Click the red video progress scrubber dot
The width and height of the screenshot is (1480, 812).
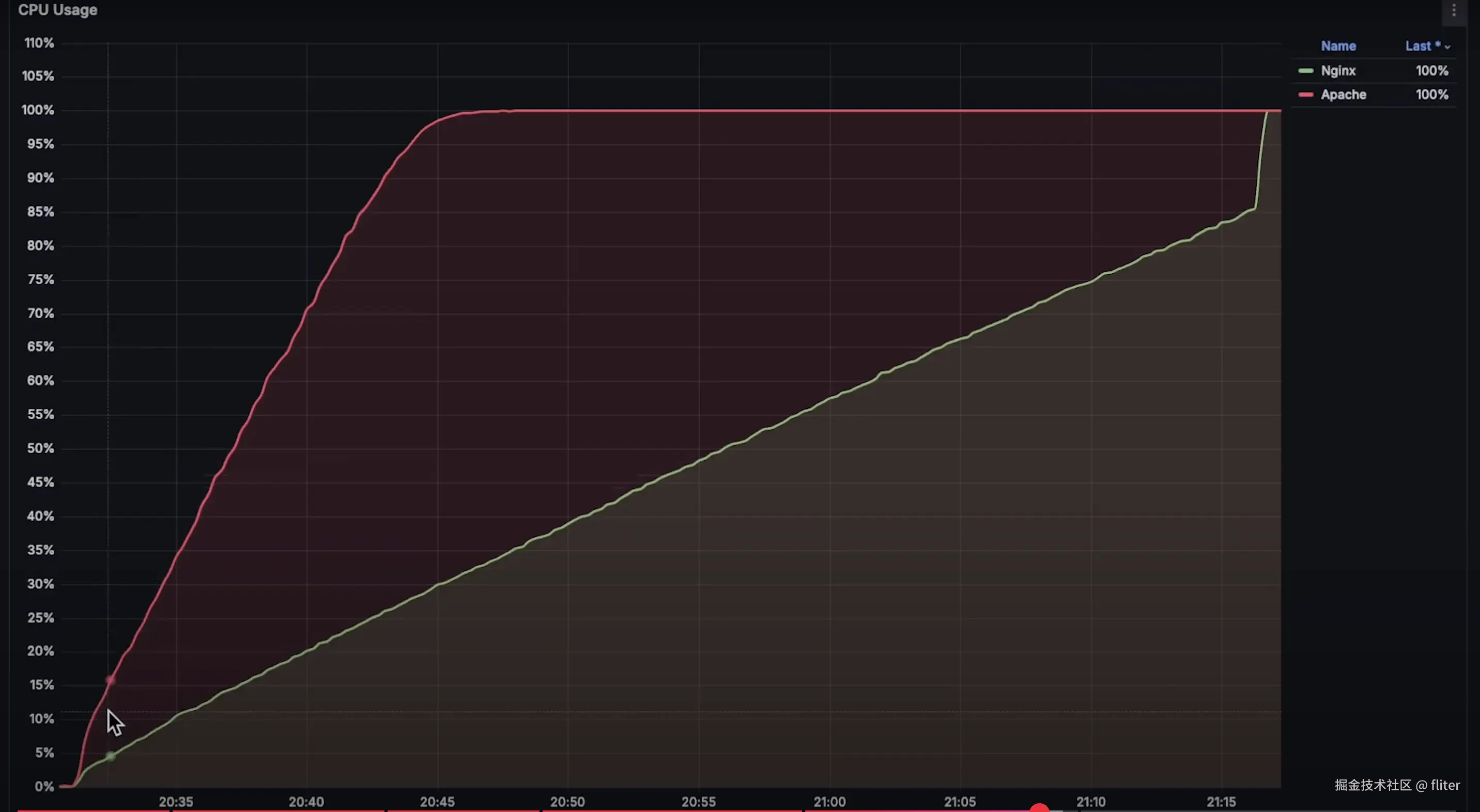point(1039,808)
